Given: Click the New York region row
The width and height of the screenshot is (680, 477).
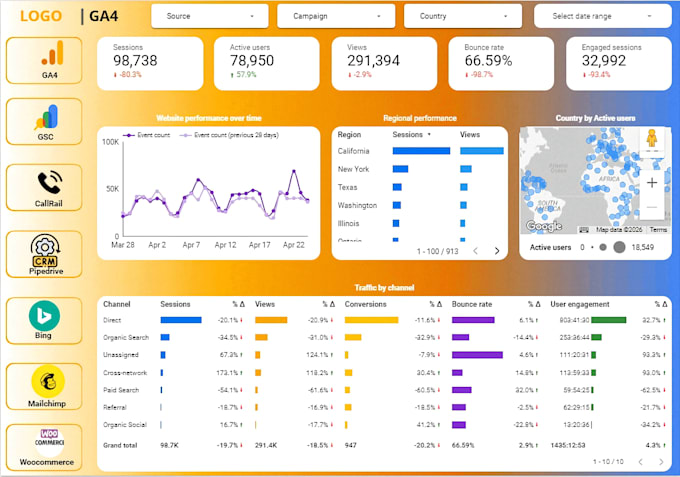Looking at the screenshot, I should [x=420, y=169].
